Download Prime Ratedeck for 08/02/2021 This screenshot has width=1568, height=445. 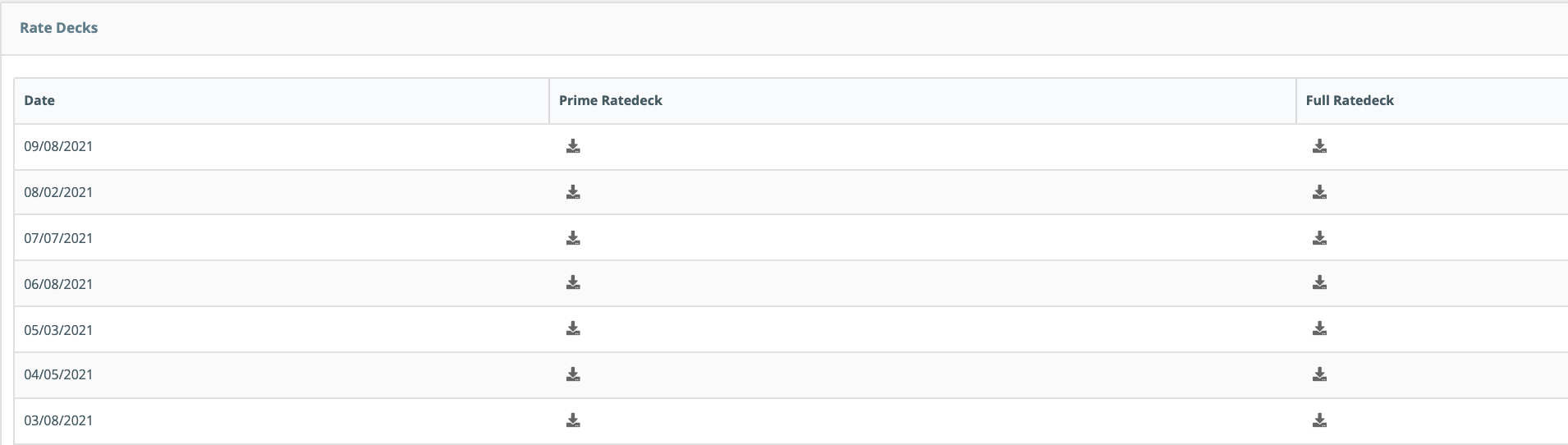[x=573, y=192]
